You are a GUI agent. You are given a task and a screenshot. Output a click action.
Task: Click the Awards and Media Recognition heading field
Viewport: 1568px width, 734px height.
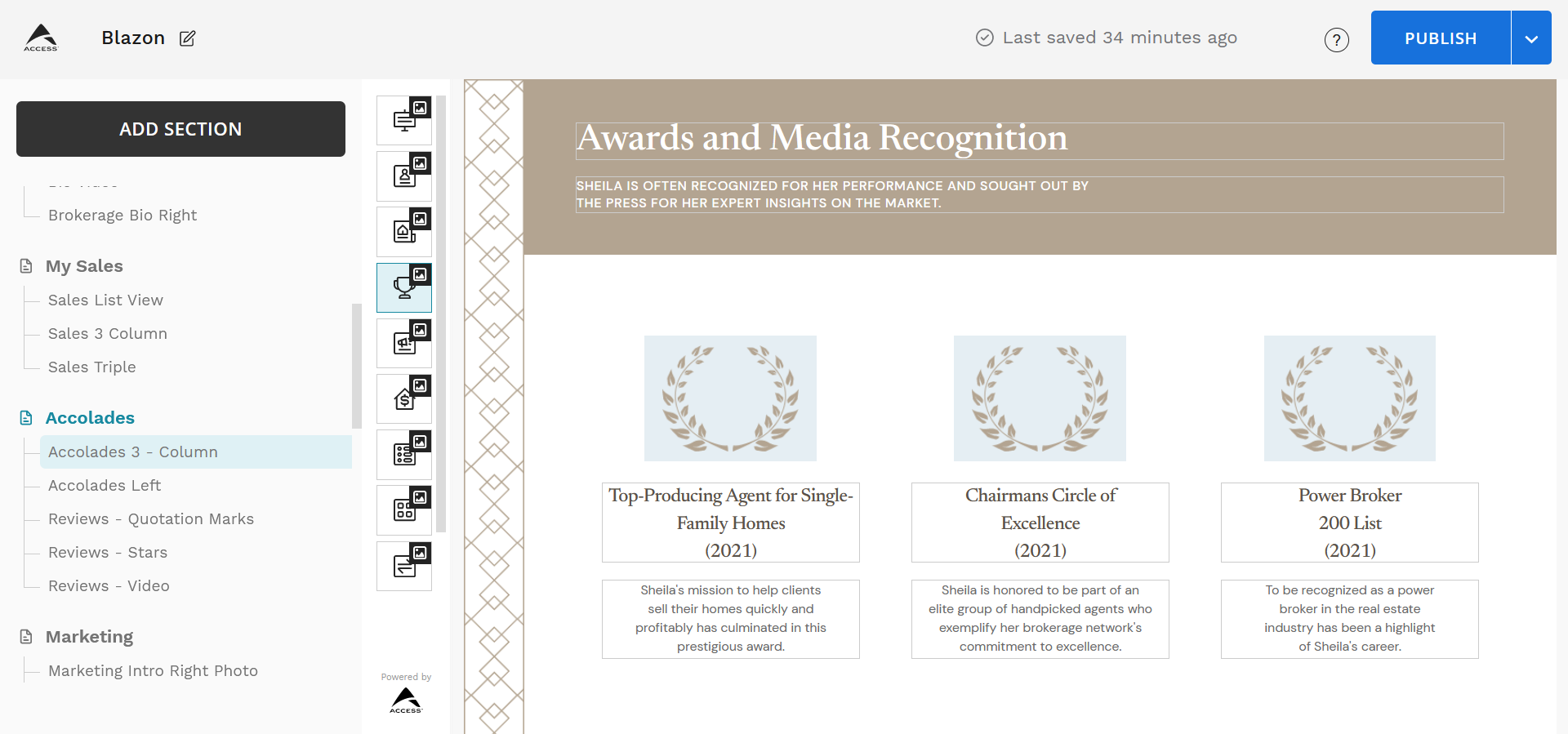1039,140
